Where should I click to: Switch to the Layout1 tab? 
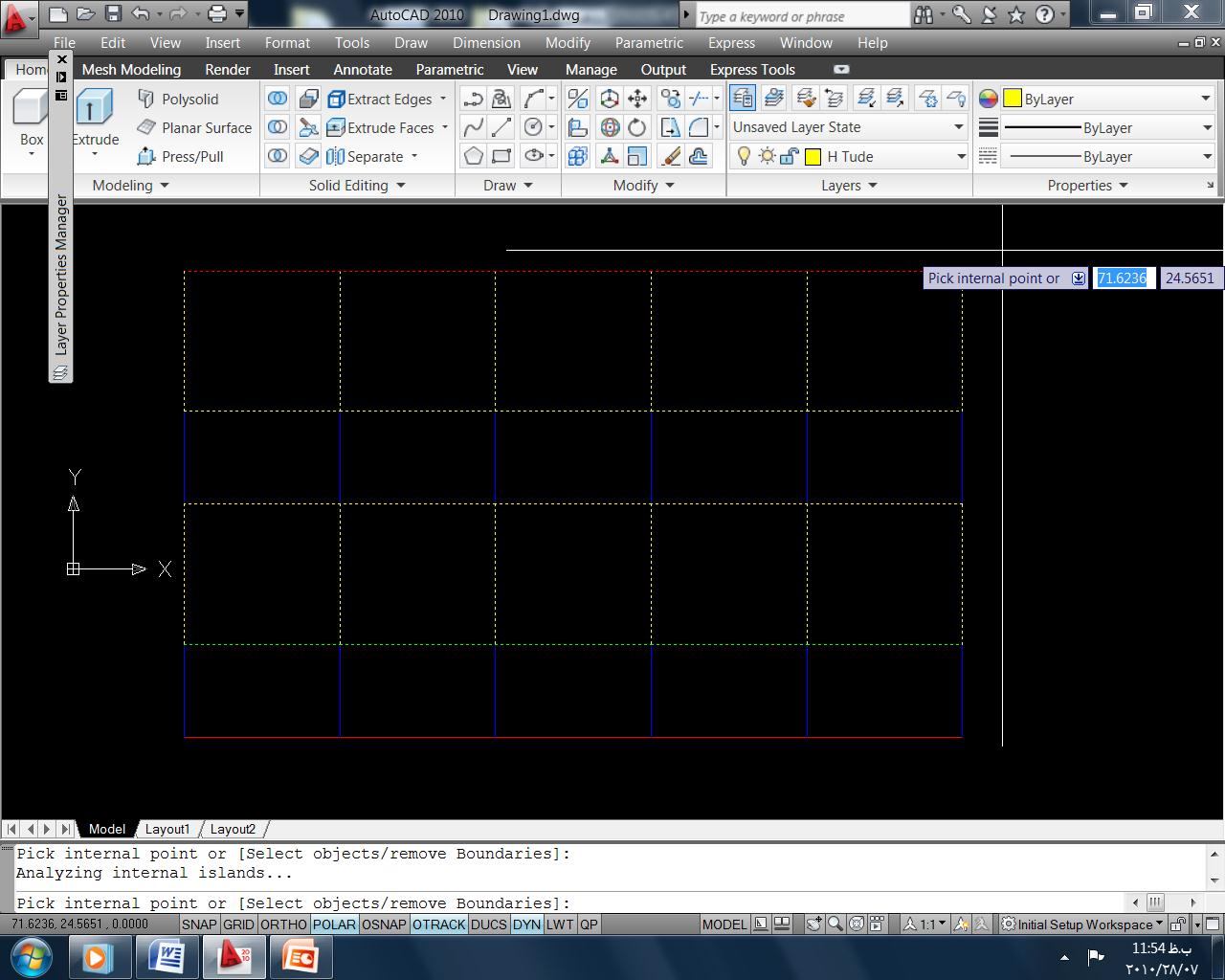(167, 829)
